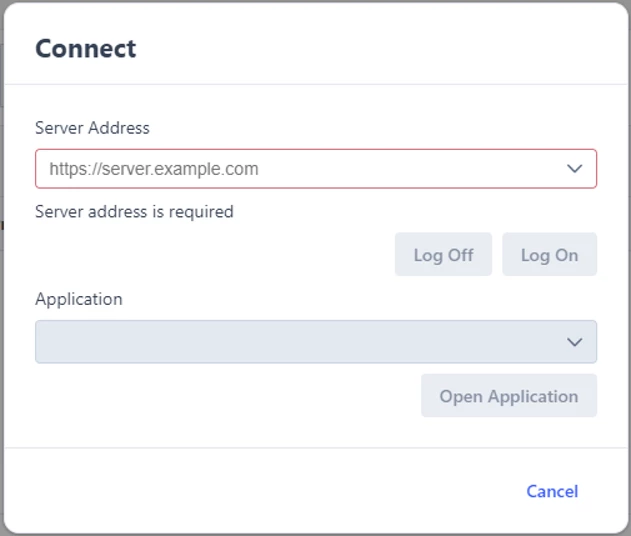
Task: Click the Open Application button
Action: coord(509,396)
